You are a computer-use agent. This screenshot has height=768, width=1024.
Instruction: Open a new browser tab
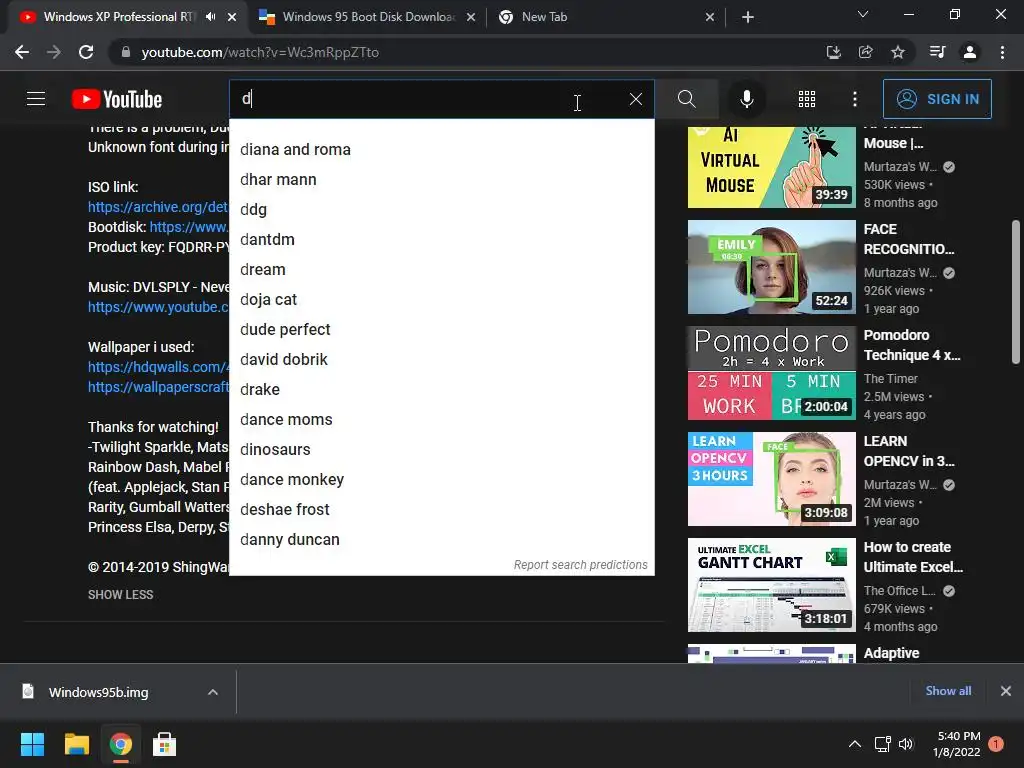point(748,17)
